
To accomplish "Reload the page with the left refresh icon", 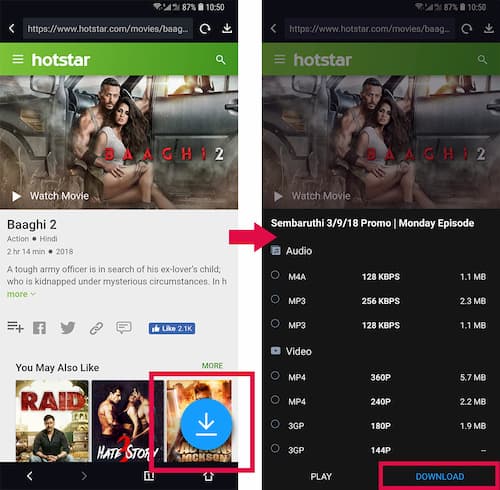I will 205,29.
